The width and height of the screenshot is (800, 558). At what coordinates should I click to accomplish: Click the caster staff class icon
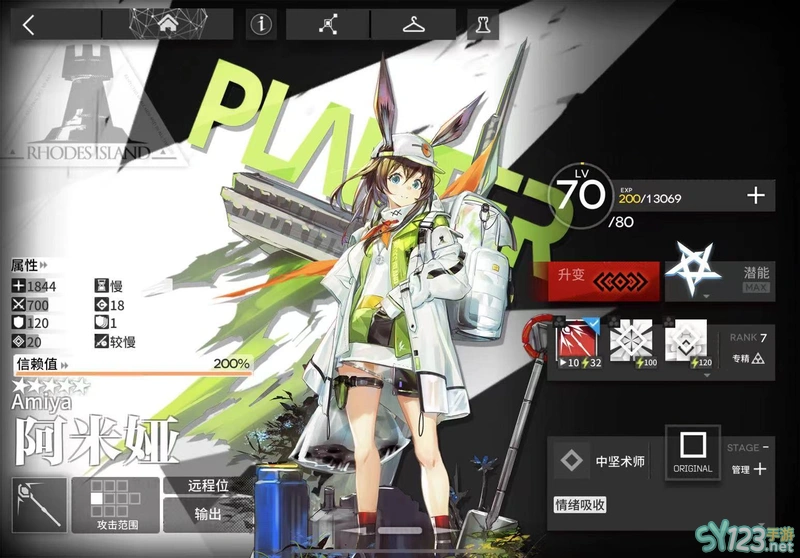(x=40, y=504)
